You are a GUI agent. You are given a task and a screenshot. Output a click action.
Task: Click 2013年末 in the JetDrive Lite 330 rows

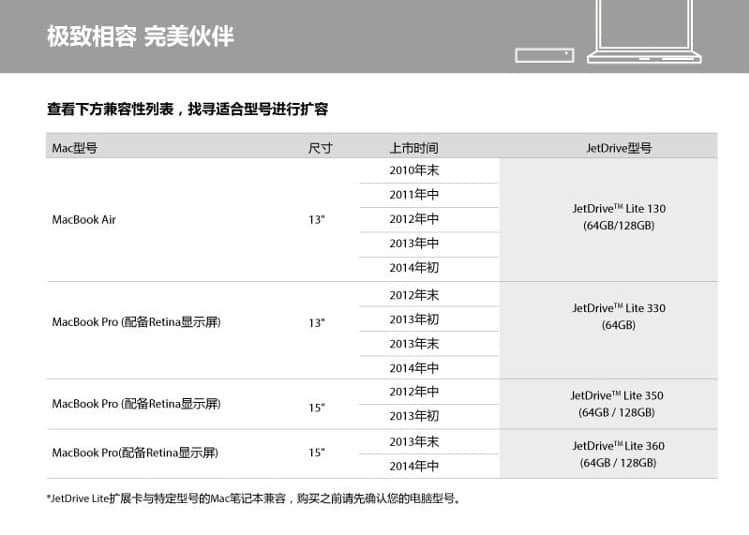(x=414, y=344)
